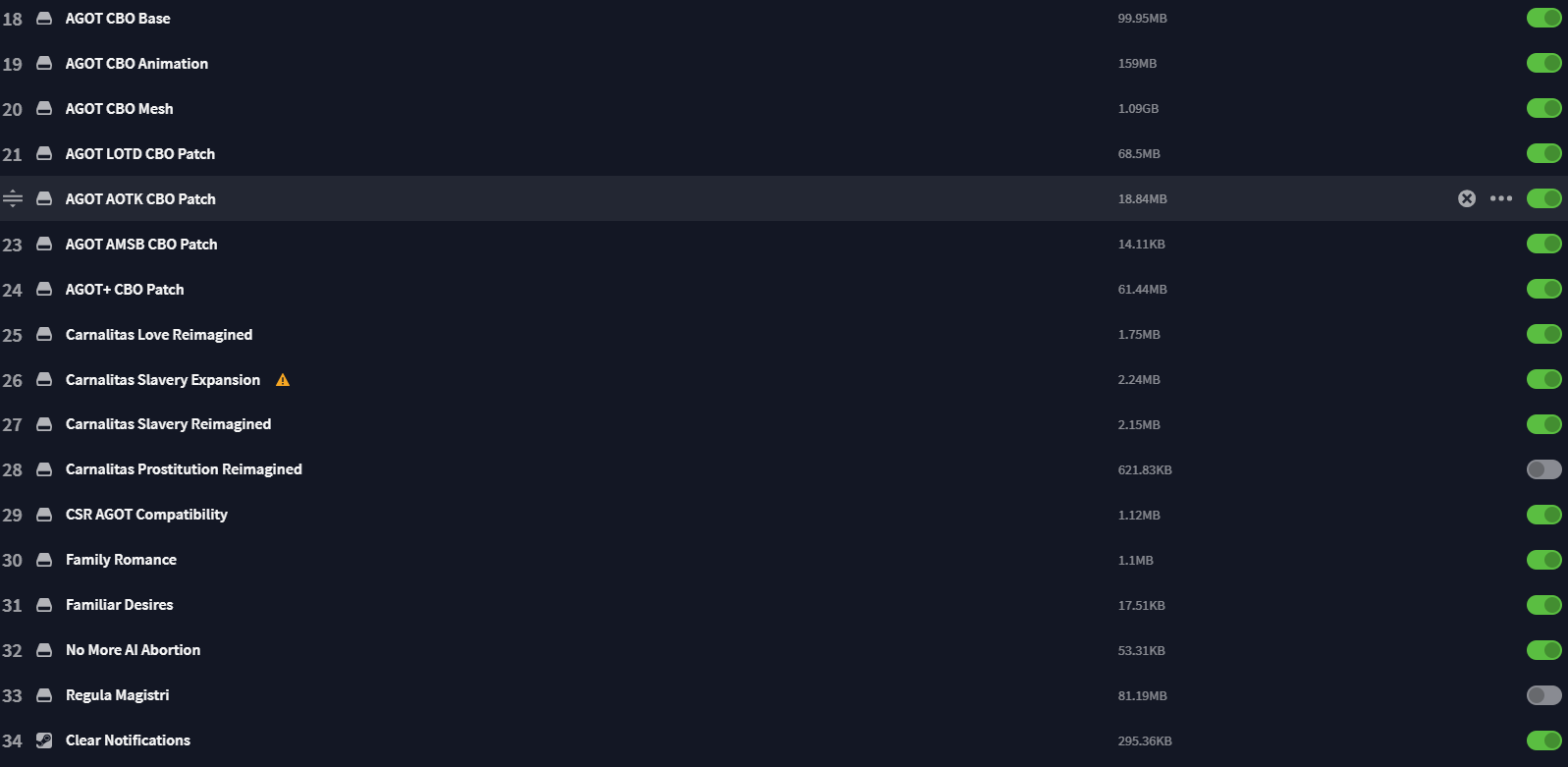Select the Clear Notifications mod name

coord(128,740)
